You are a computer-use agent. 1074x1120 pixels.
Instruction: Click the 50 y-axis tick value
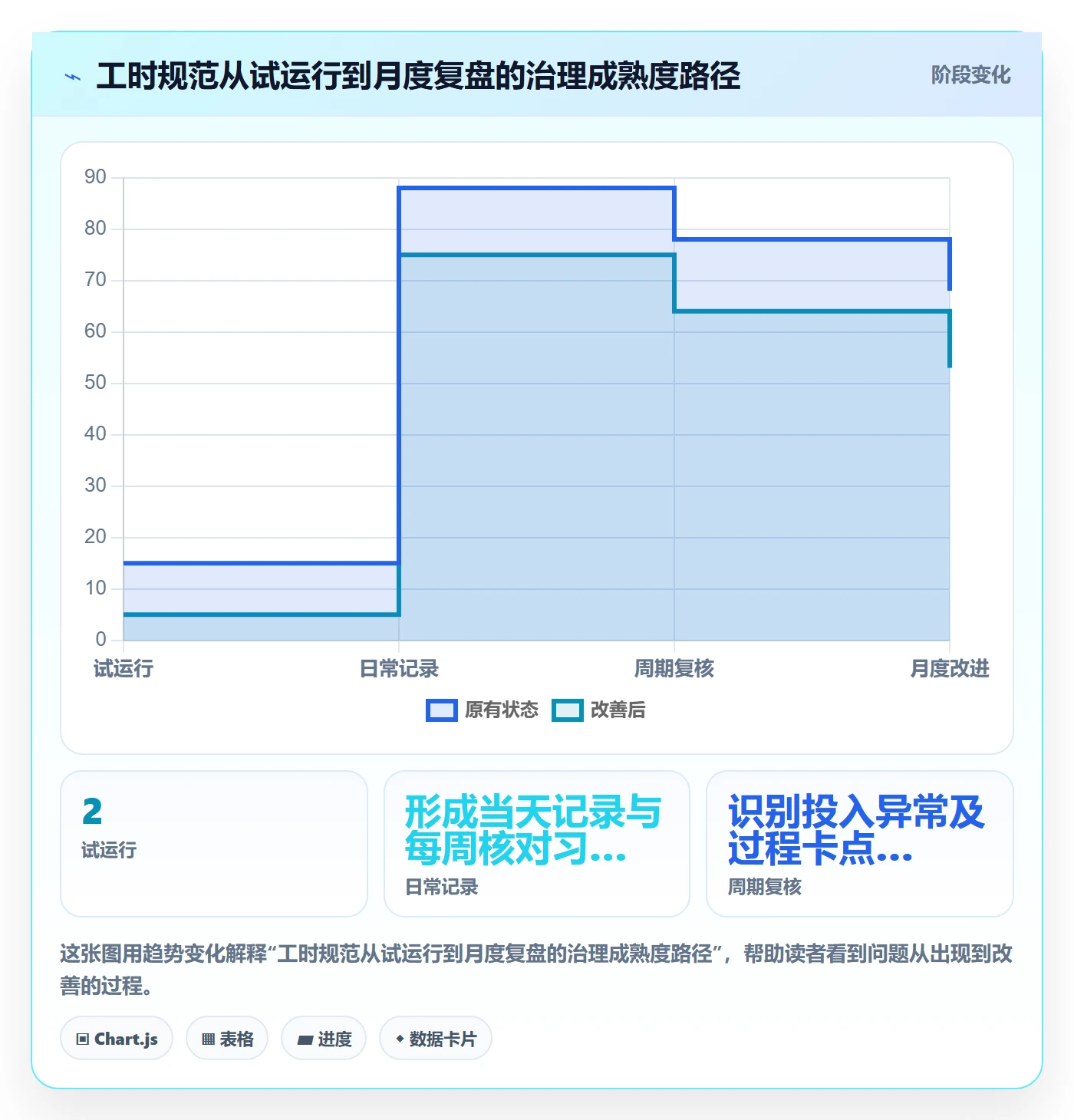95,383
